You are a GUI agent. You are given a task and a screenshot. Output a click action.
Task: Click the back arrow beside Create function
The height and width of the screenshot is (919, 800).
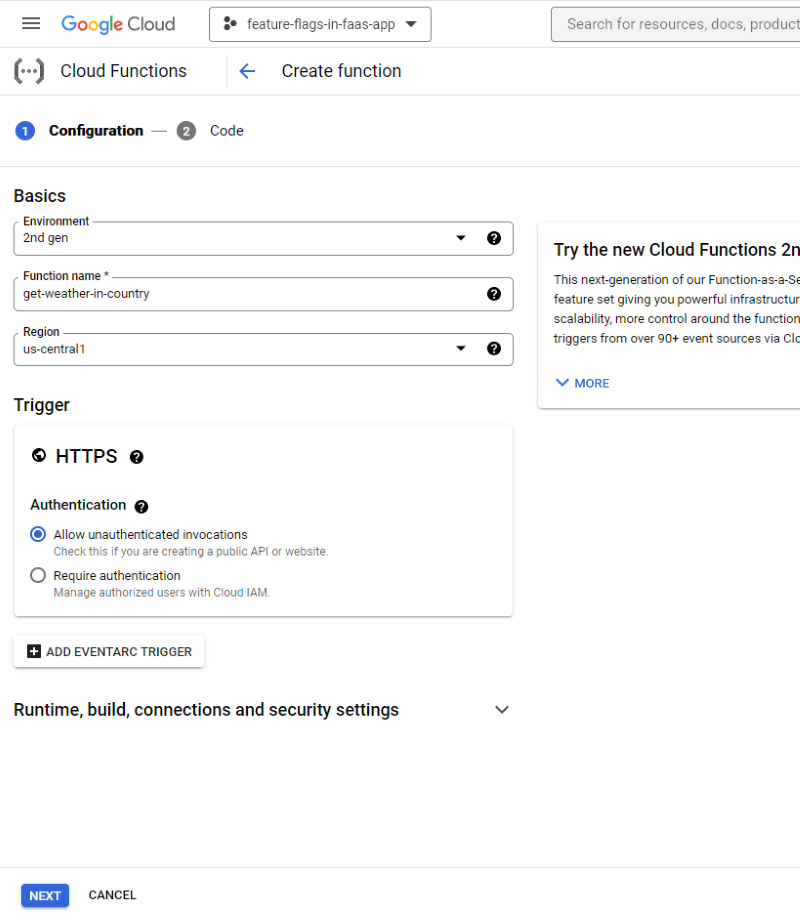[247, 71]
